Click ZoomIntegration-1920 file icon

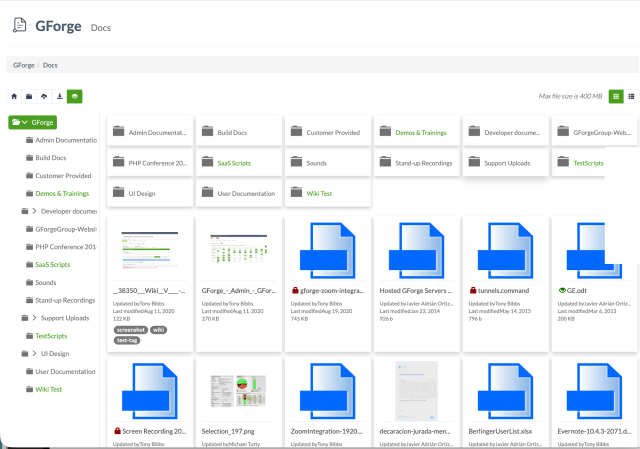coord(328,391)
